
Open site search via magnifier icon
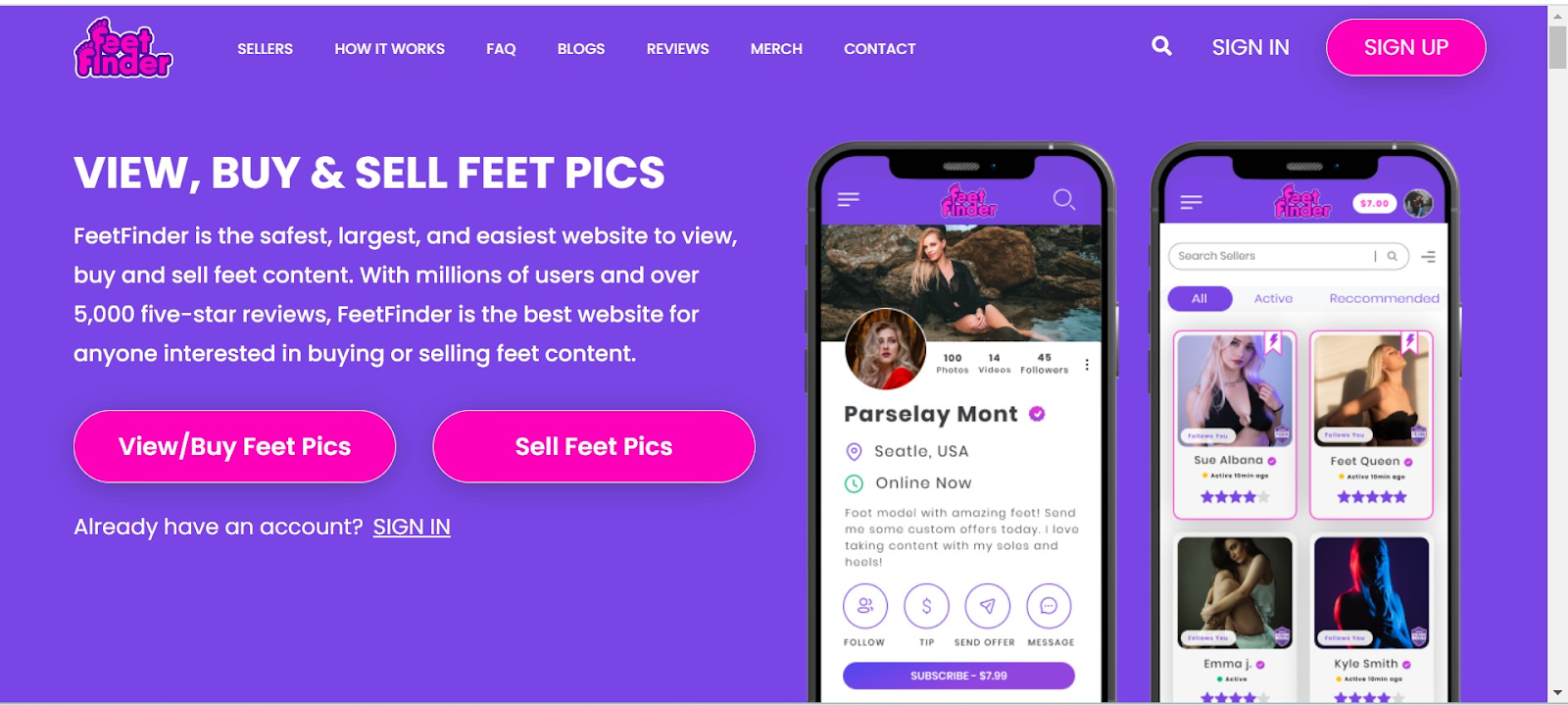[1161, 46]
